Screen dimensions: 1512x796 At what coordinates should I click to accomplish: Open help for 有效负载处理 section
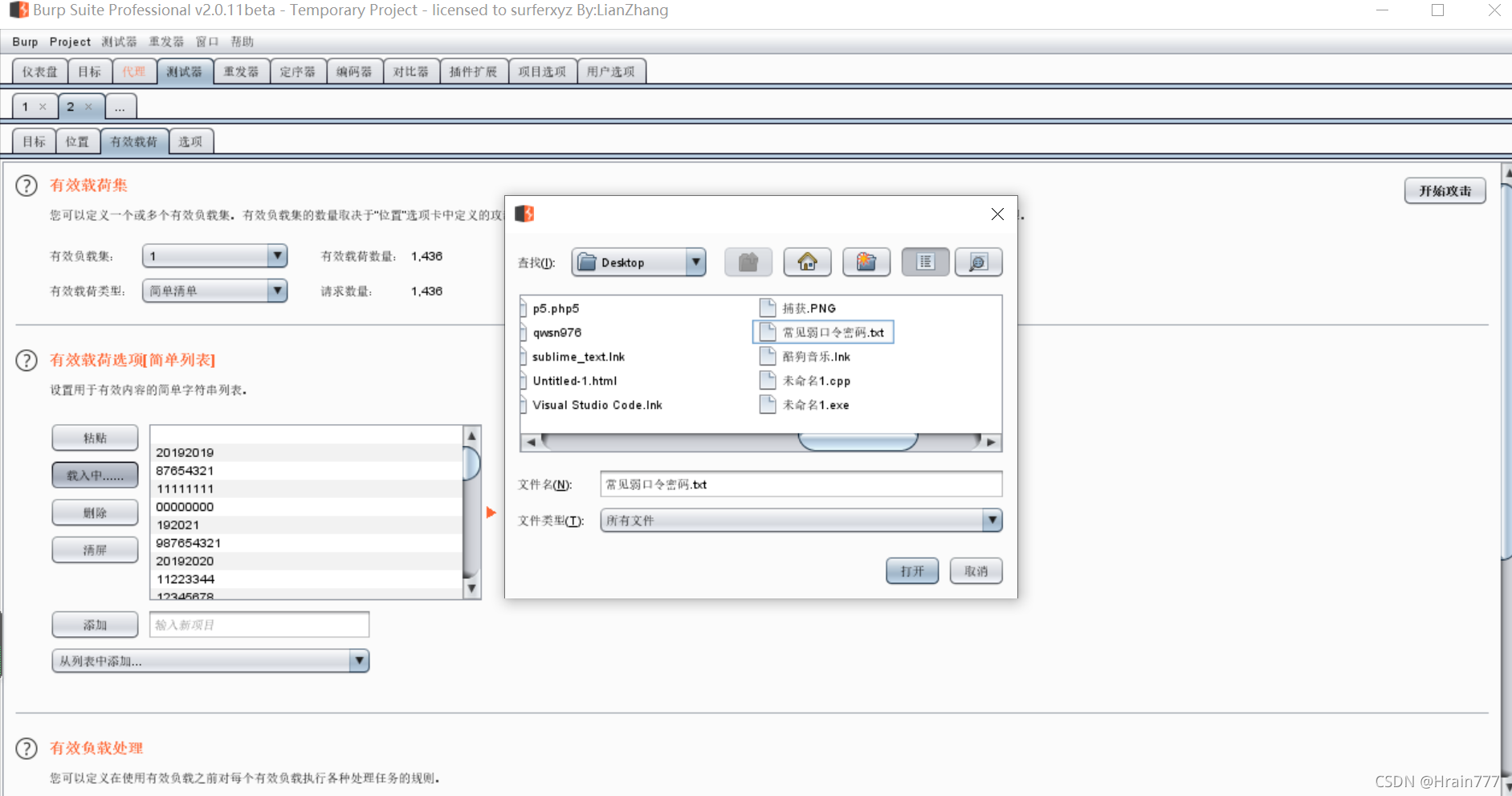tap(26, 749)
